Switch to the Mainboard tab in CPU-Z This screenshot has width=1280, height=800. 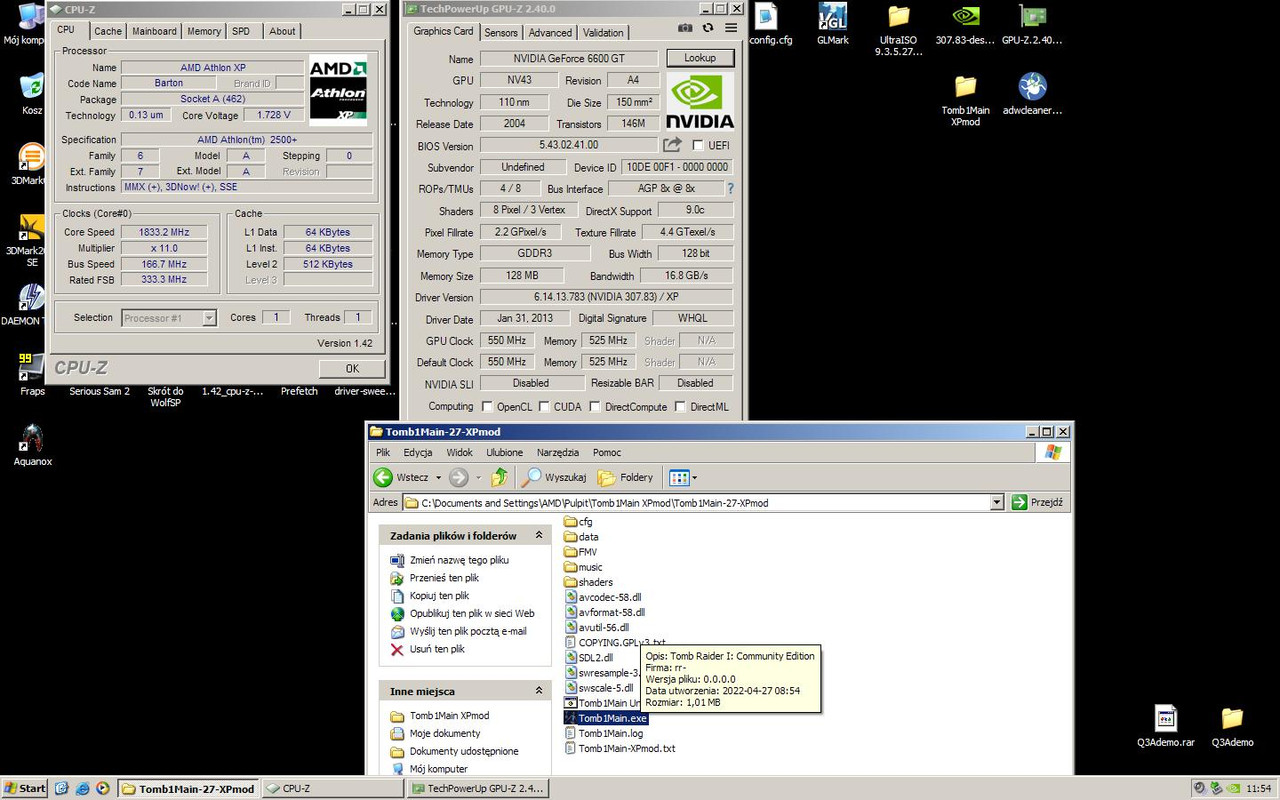(155, 31)
